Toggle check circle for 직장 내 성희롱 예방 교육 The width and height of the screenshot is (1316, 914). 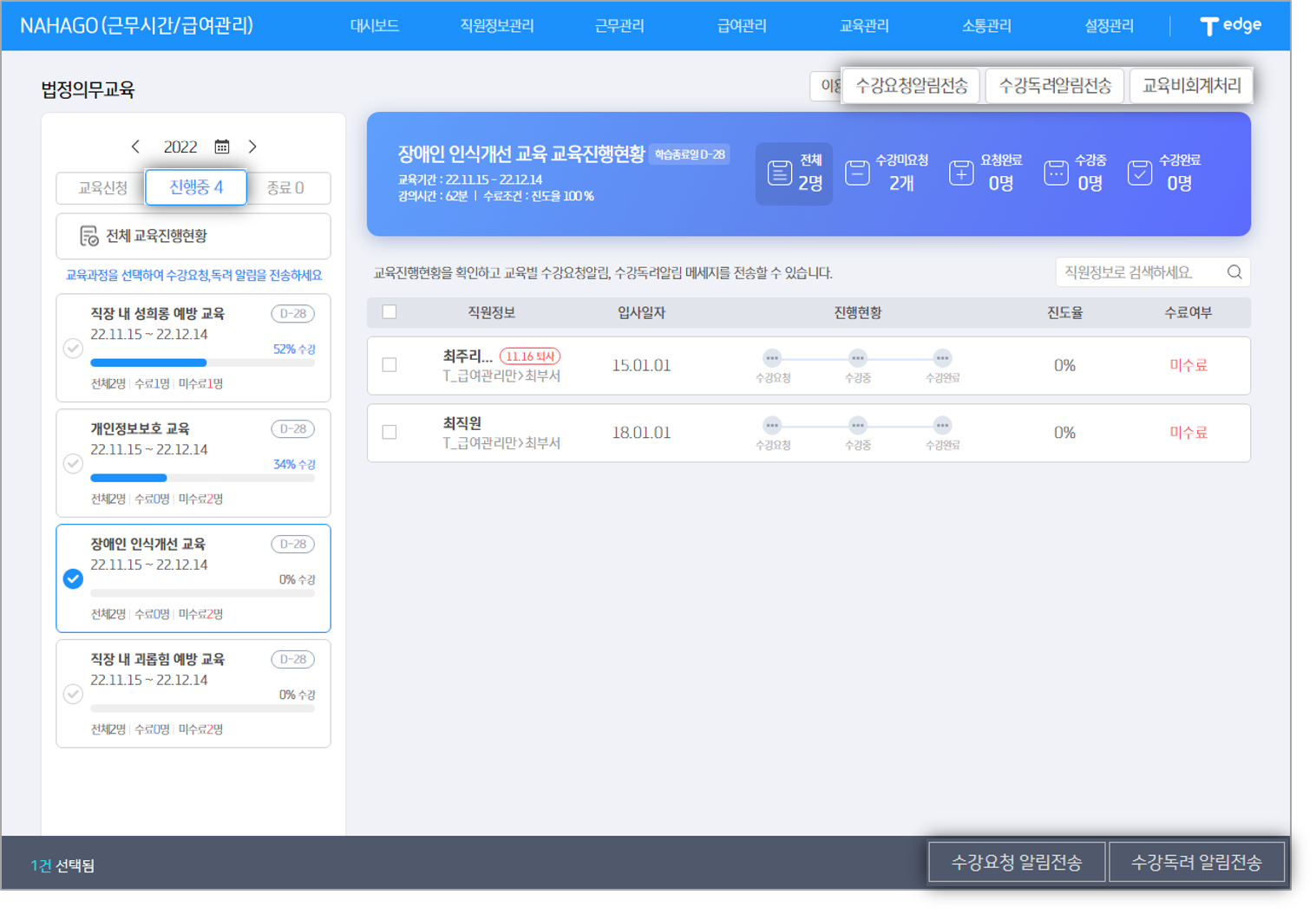click(x=73, y=349)
